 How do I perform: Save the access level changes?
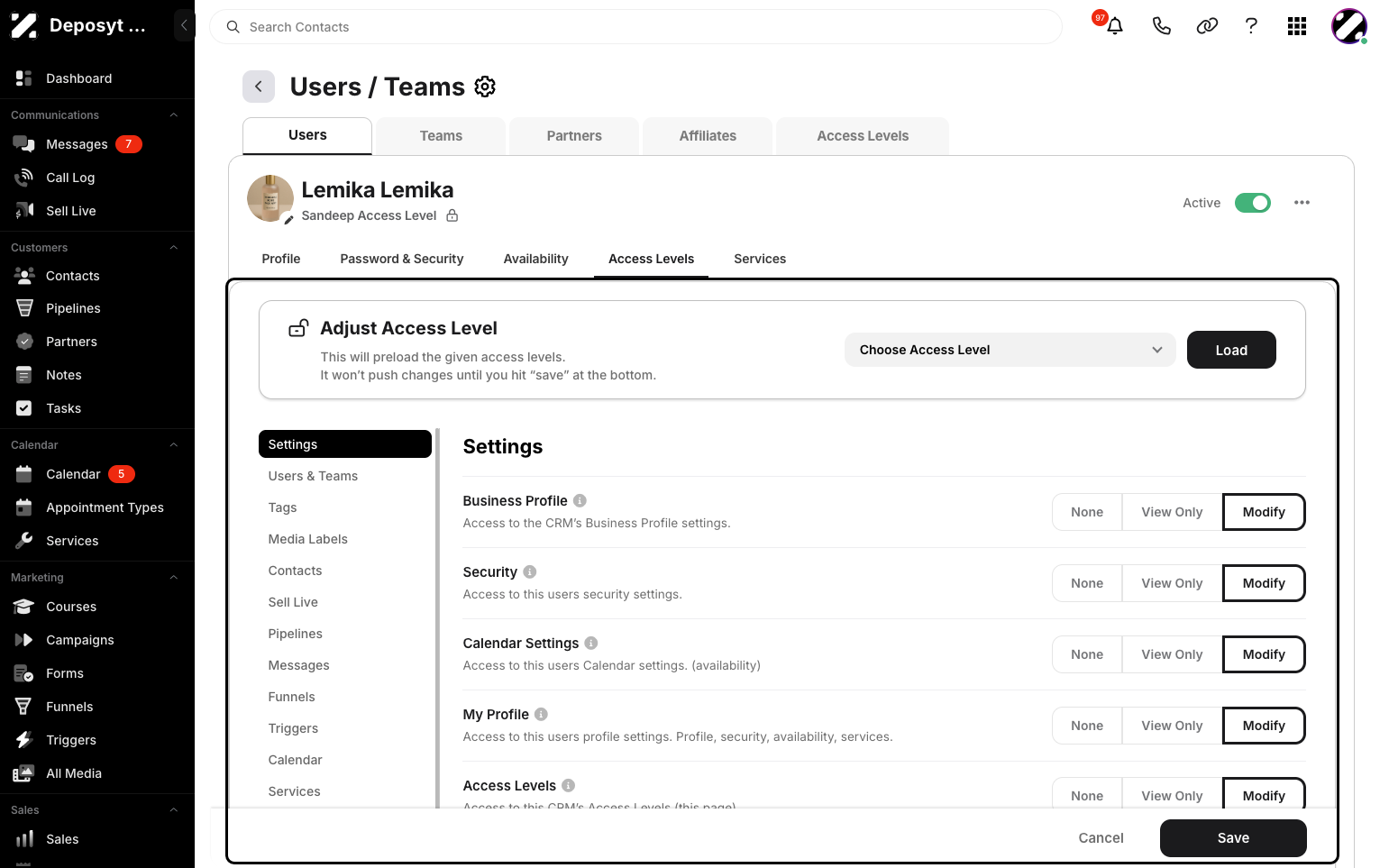tap(1233, 838)
